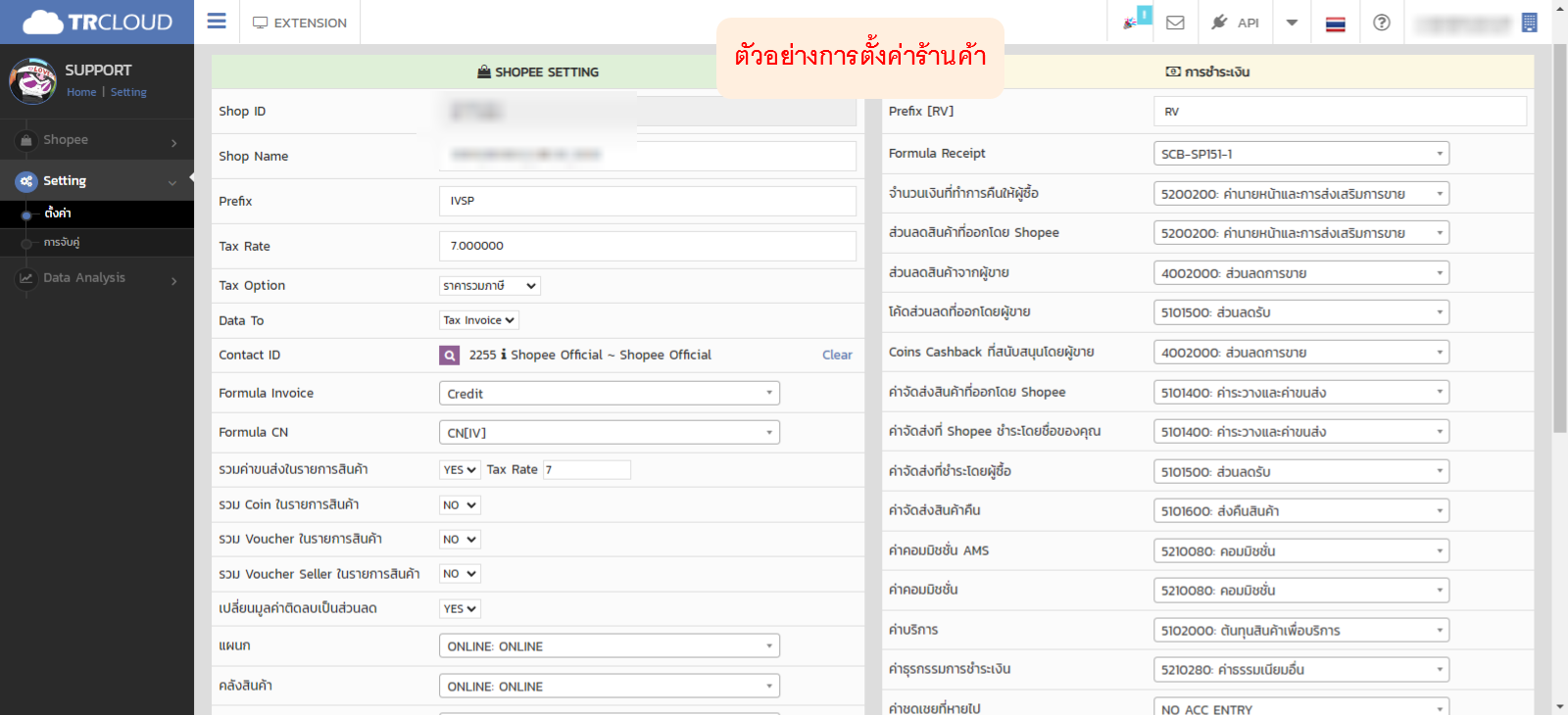Open ค่าคอมมิชชั่น 5210080 dropdown

tap(1300, 591)
